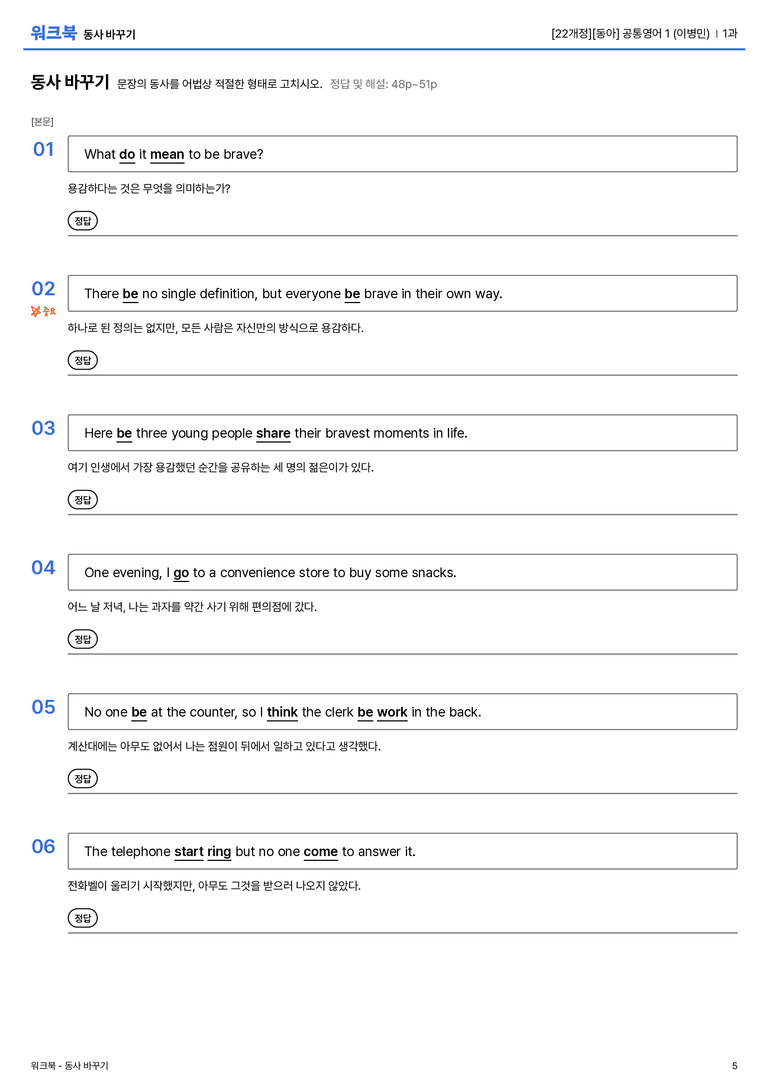Click the blue 워크북 header logo
Viewport: 768px width, 1087px height.
(x=53, y=32)
